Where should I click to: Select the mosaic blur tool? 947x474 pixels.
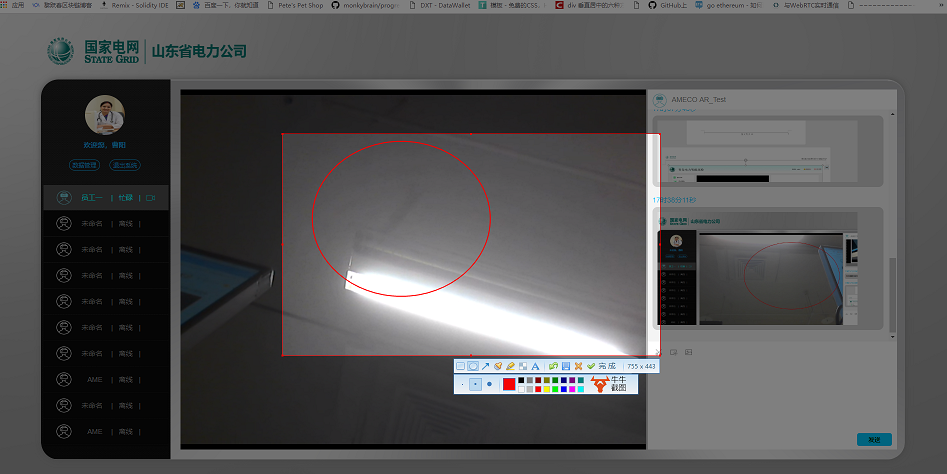click(522, 366)
